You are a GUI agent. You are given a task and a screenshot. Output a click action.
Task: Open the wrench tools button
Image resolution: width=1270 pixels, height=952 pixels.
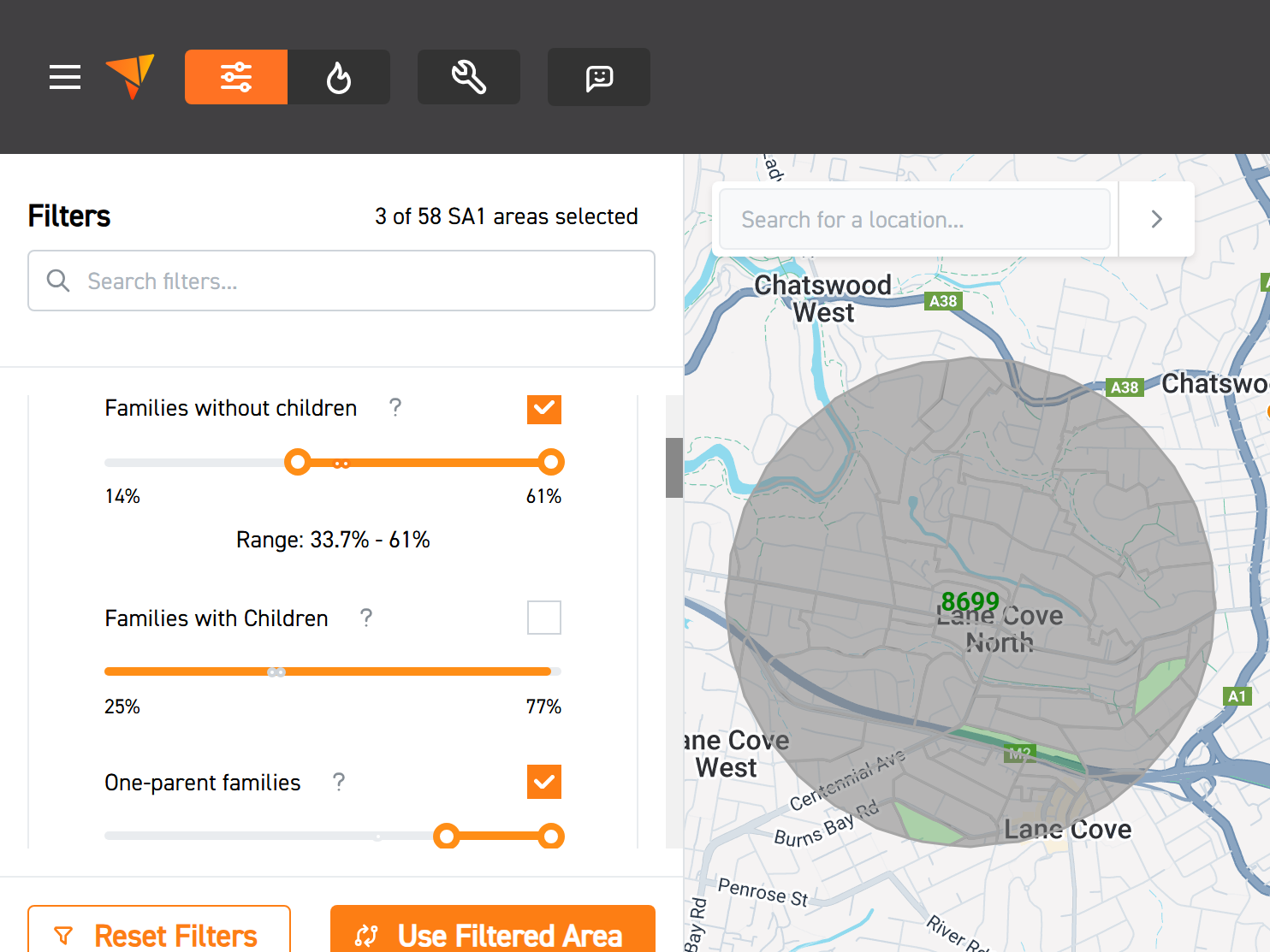coord(469,77)
